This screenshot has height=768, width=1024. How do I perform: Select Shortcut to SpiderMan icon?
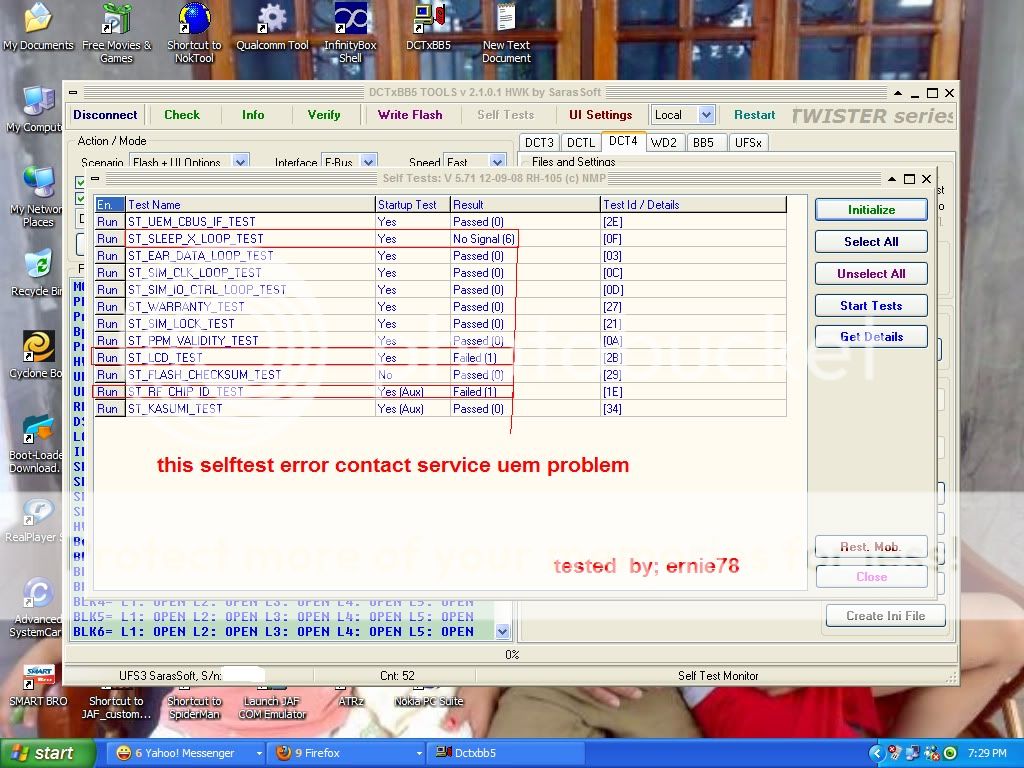pos(194,702)
